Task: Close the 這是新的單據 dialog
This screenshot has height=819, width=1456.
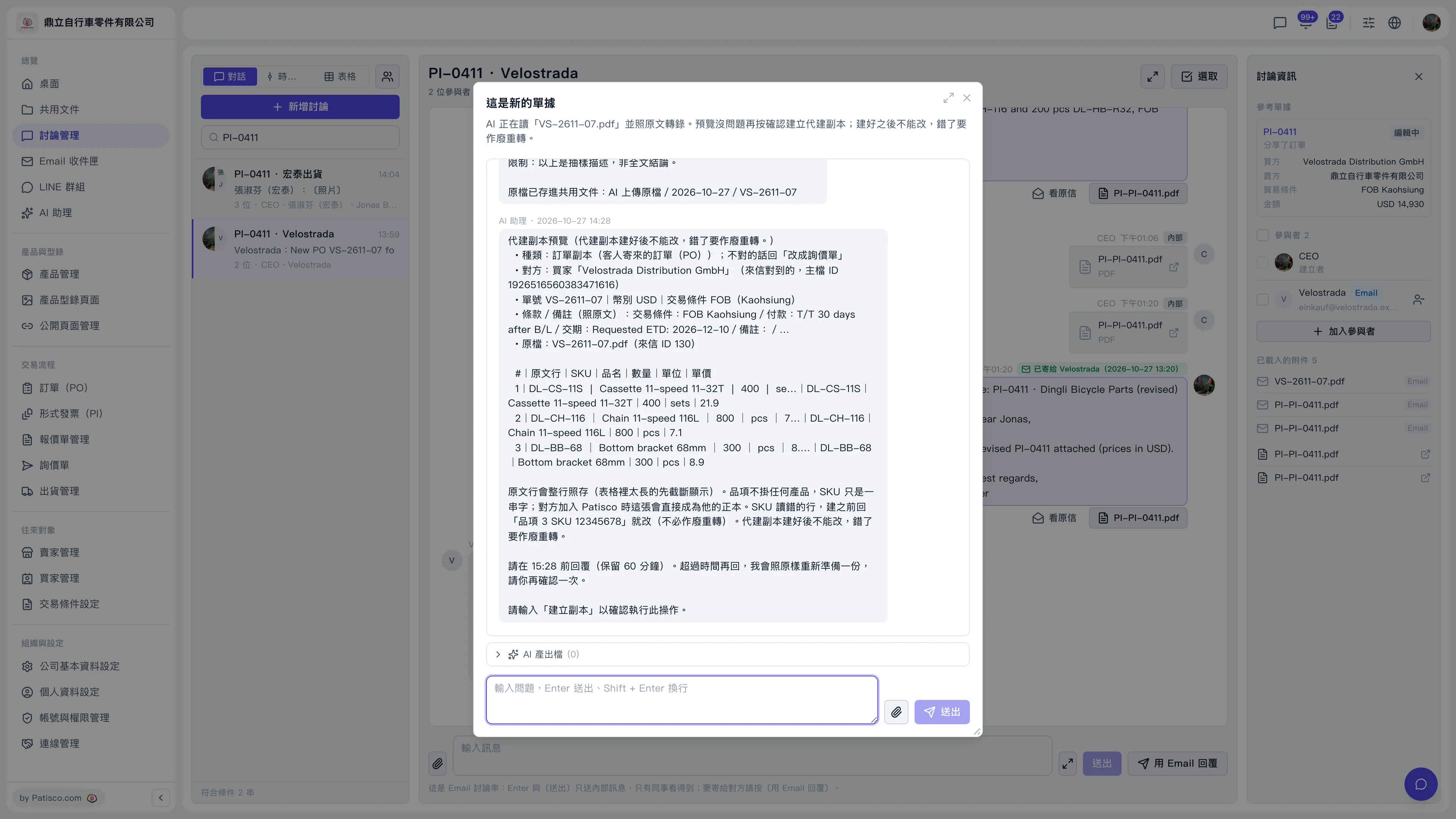Action: click(967, 98)
